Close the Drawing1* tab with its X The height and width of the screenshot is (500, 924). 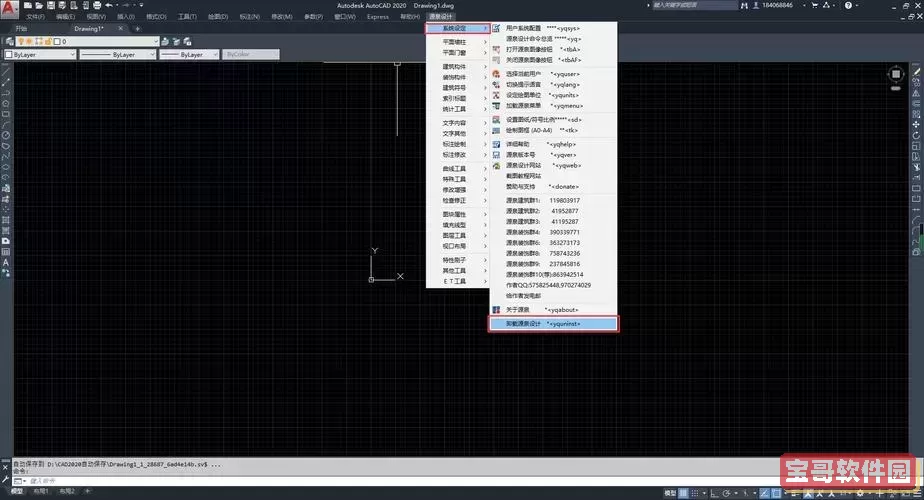121,28
